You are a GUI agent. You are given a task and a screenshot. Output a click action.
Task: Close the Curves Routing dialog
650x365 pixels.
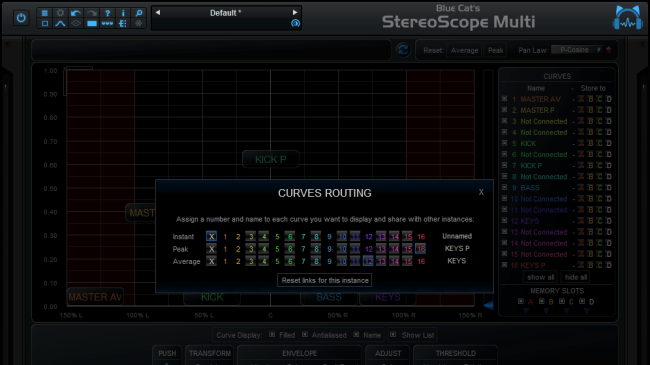[x=481, y=192]
